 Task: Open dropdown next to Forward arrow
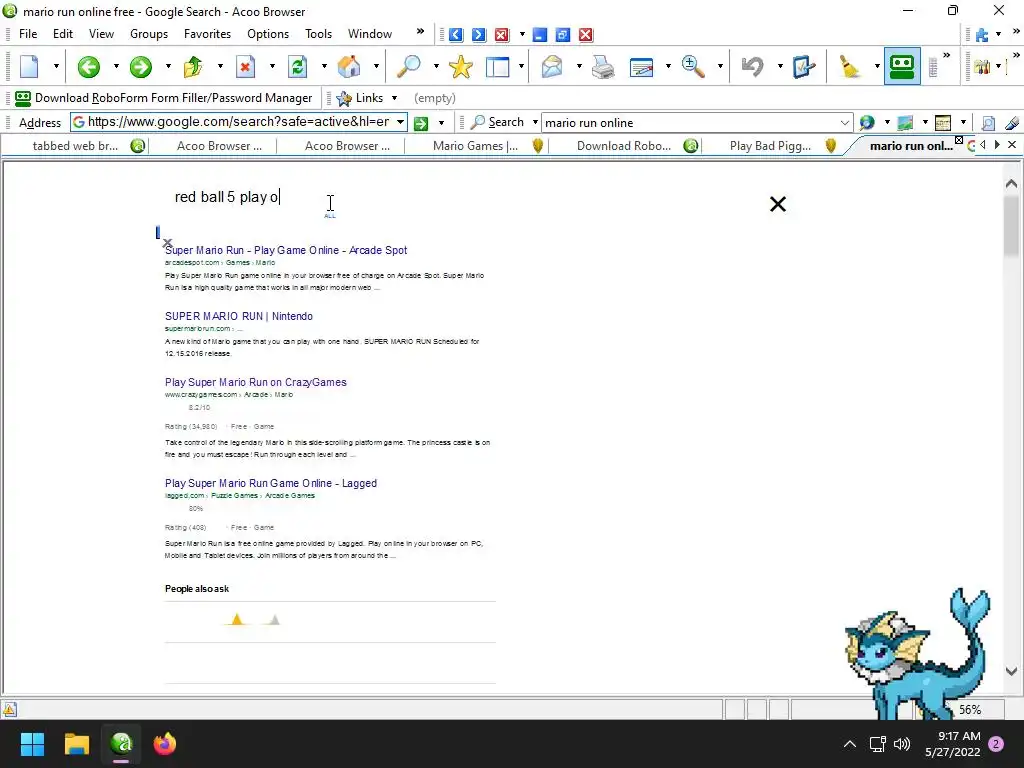(168, 66)
